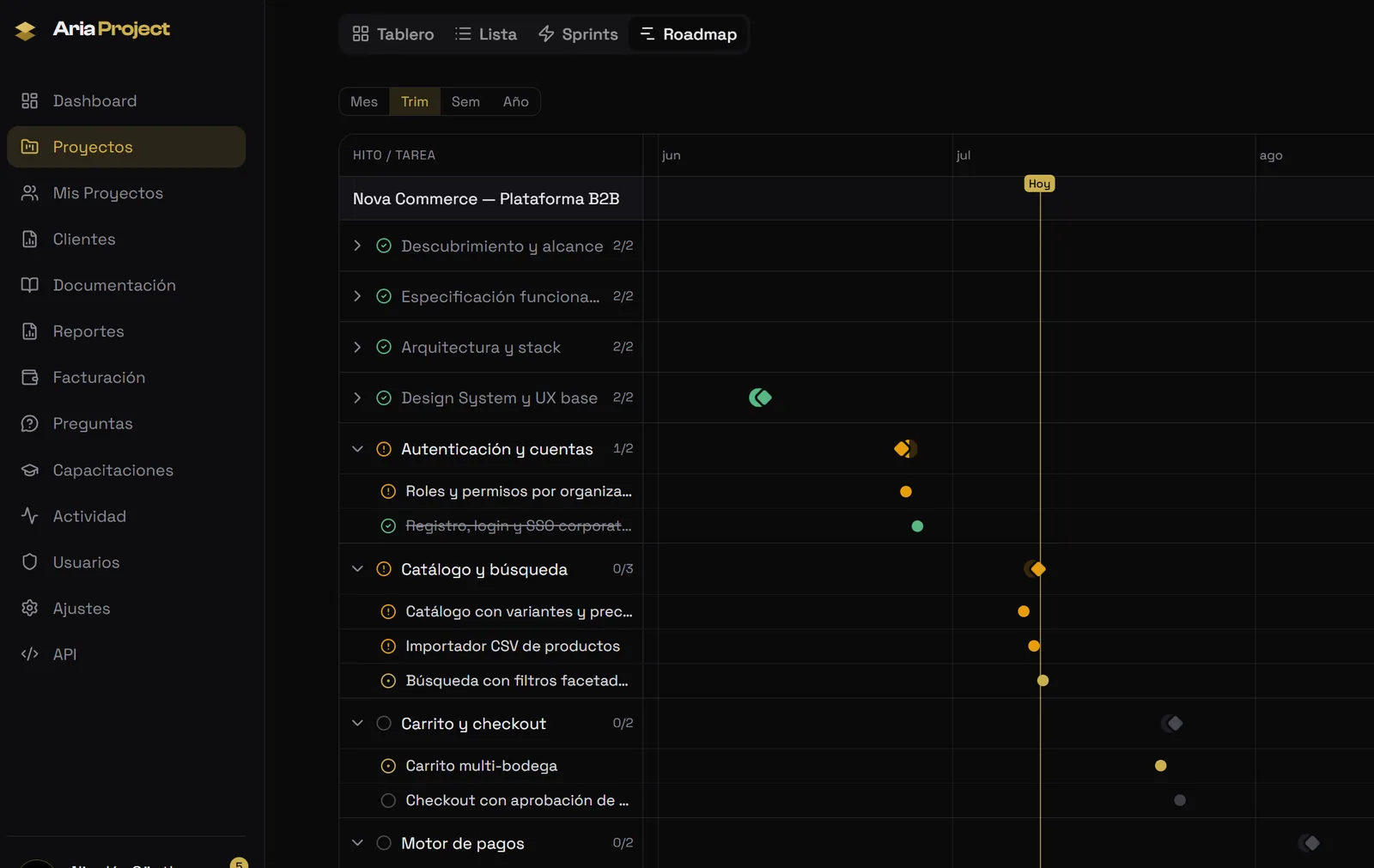Go to Mis Proyectos
The height and width of the screenshot is (868, 1374).
(126, 193)
